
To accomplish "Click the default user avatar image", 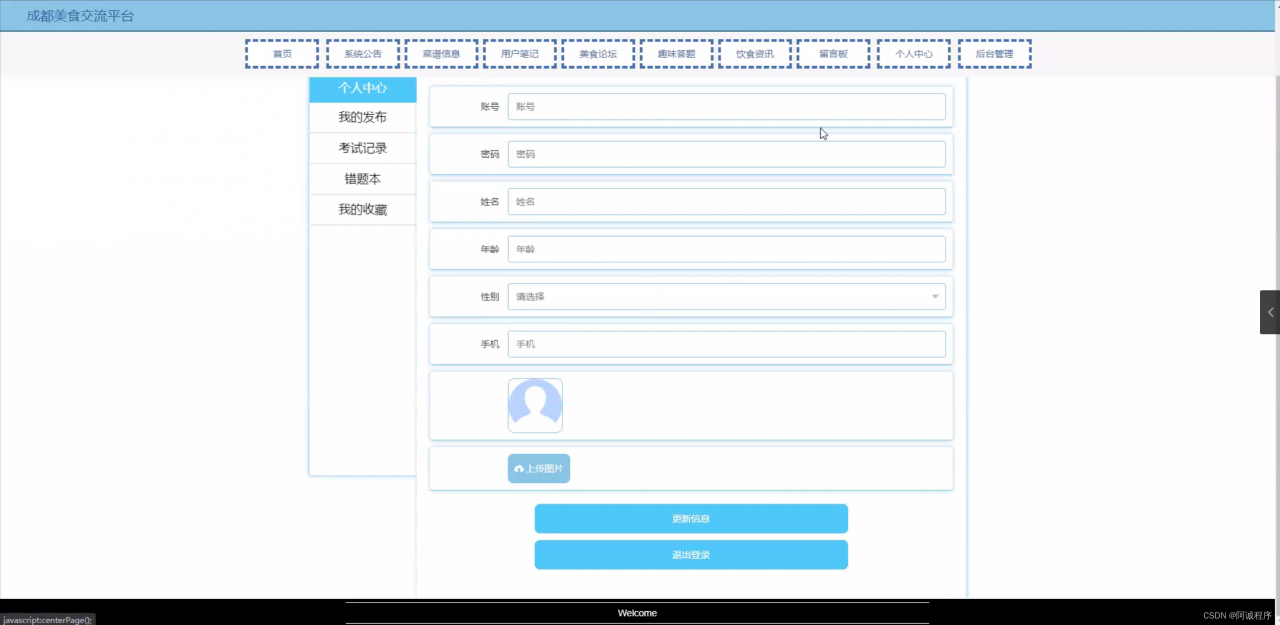I will point(535,405).
